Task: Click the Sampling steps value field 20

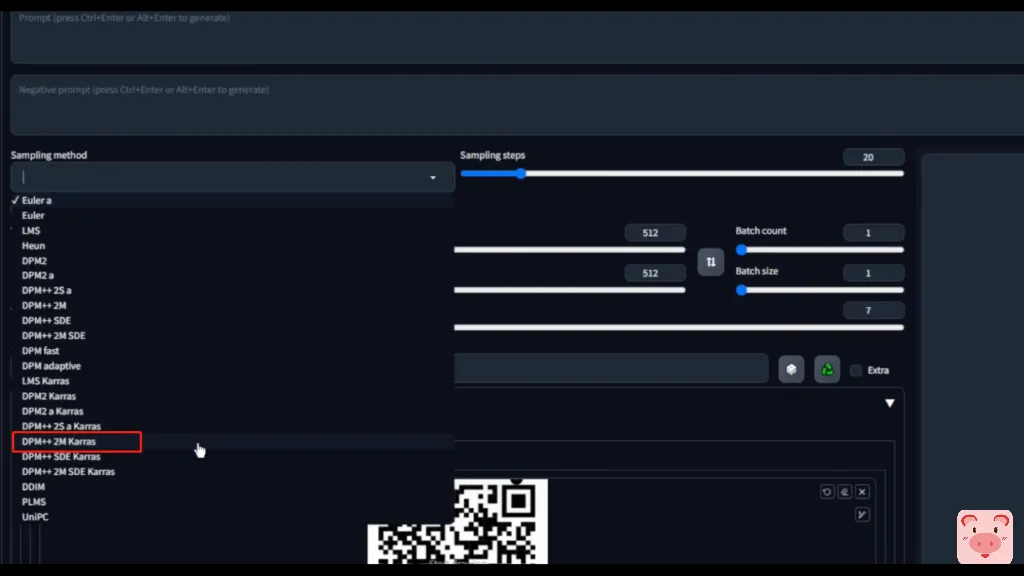Action: (x=873, y=157)
